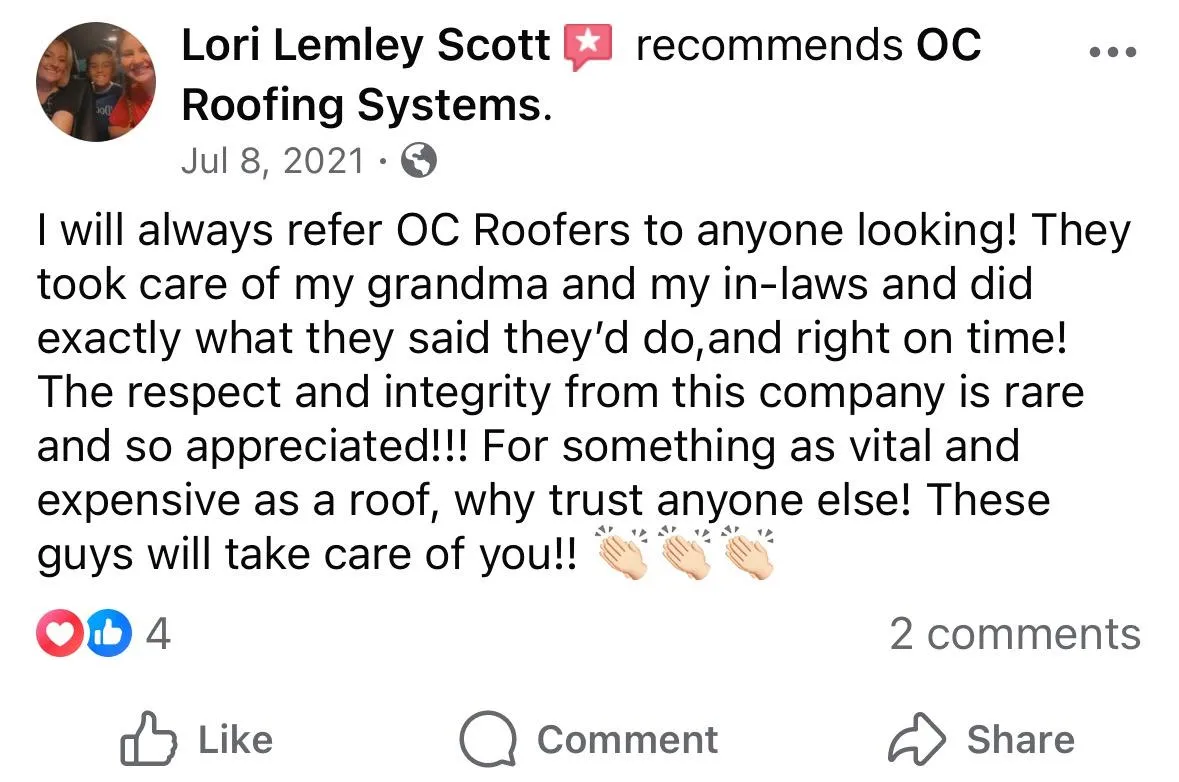1179x782 pixels.
Task: Click the blue thumbs-up reaction icon
Action: tap(109, 632)
